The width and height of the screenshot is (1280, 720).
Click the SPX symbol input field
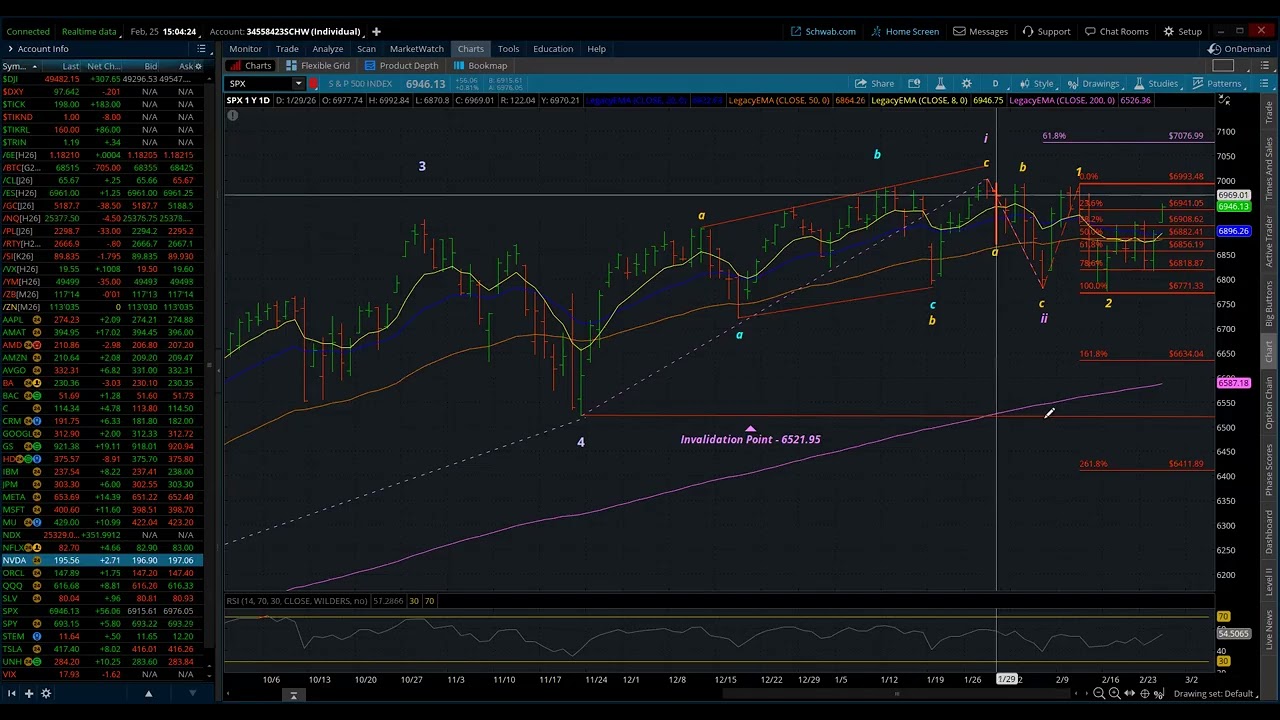pos(259,84)
